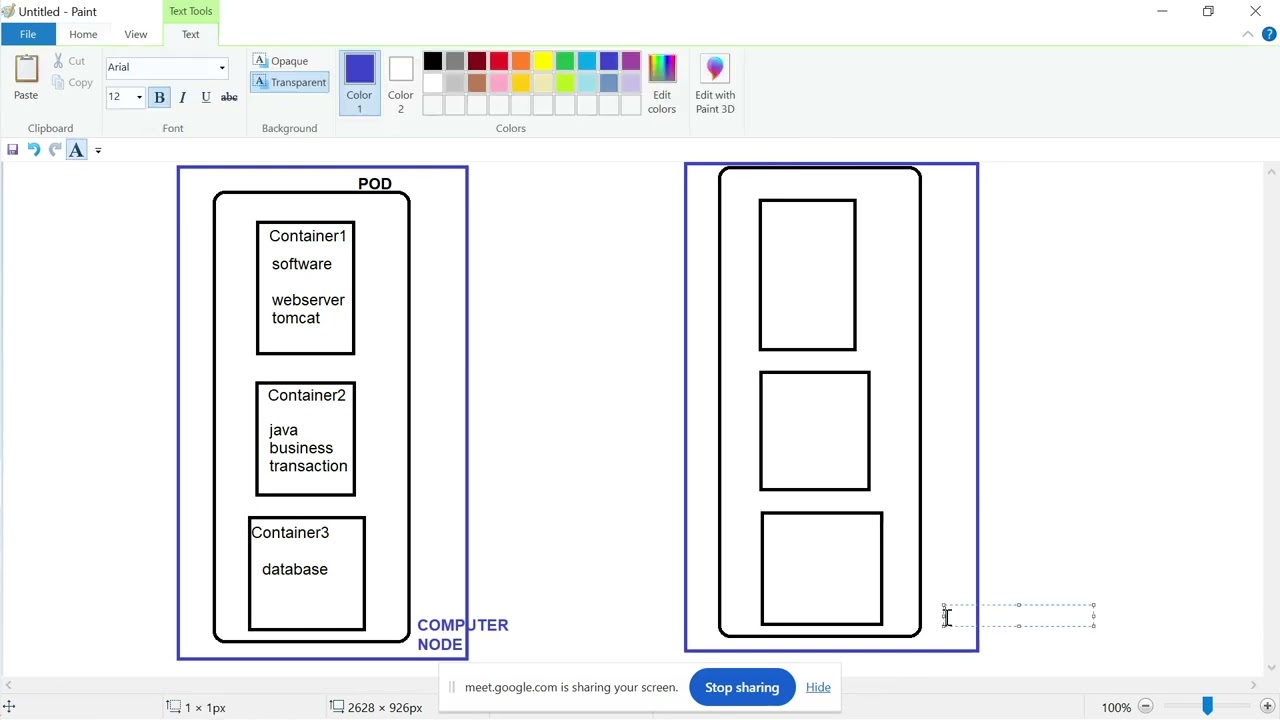
Task: Pick the lime color swatch
Action: coord(565,84)
